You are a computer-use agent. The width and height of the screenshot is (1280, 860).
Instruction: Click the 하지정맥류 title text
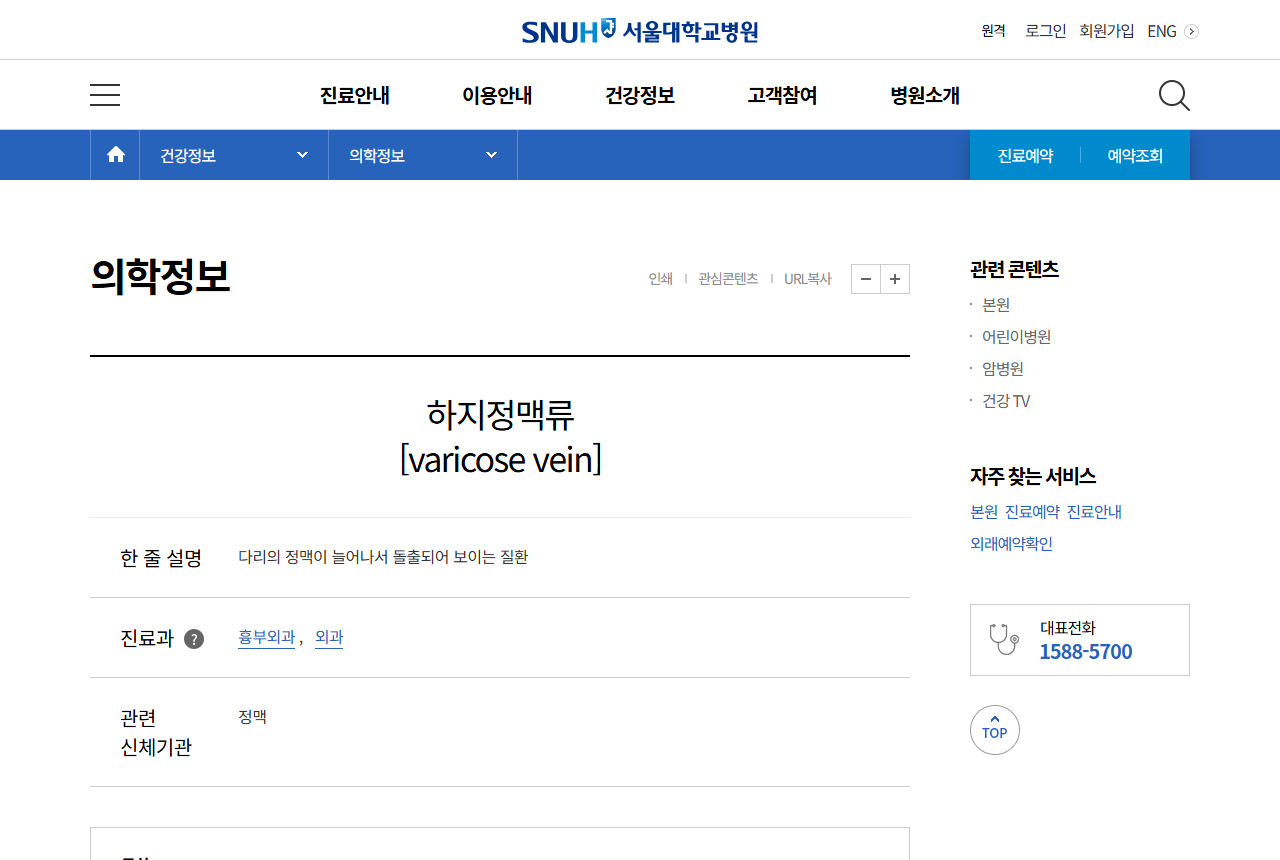(500, 414)
